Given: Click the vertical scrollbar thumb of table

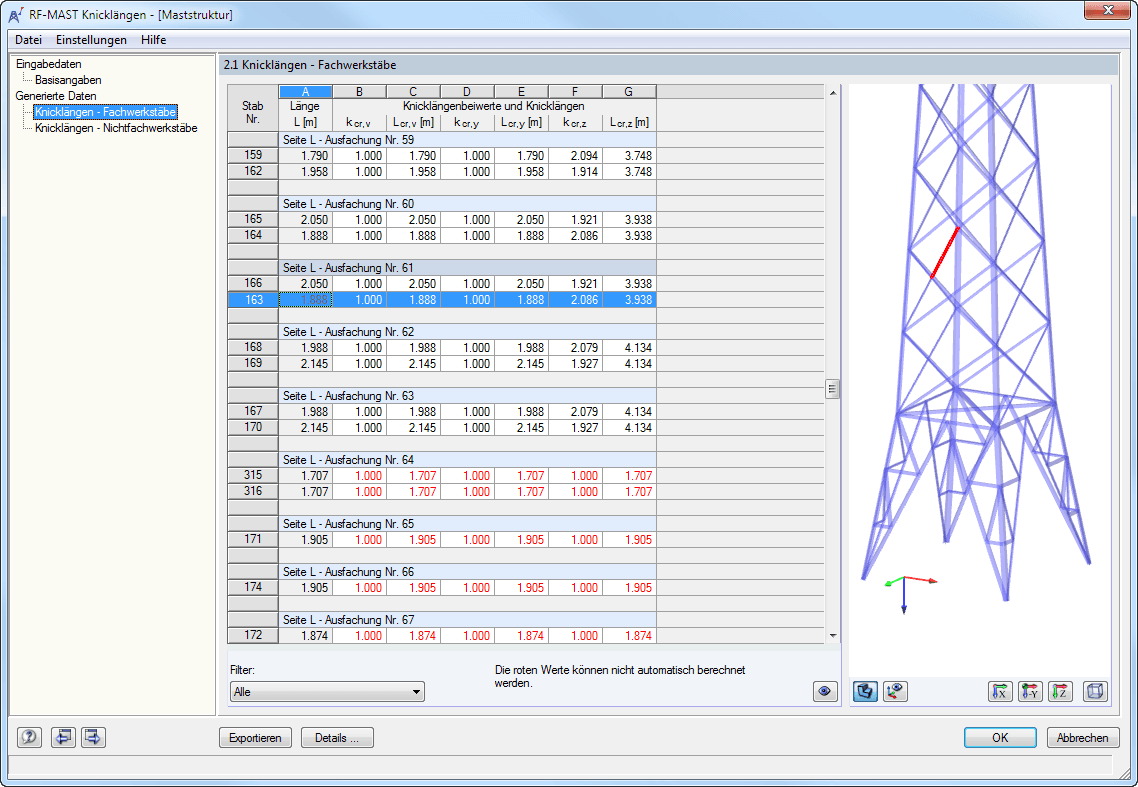Looking at the screenshot, I should pyautogui.click(x=832, y=388).
